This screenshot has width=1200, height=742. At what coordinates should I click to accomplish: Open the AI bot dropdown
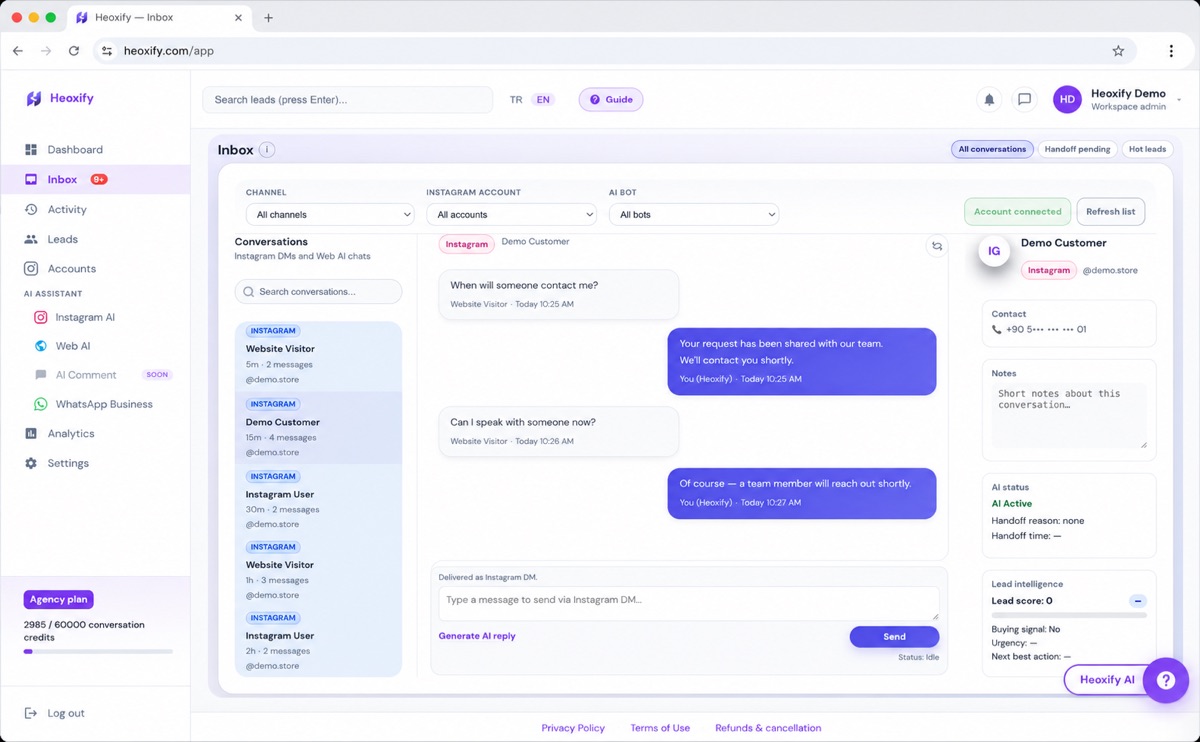click(x=694, y=215)
